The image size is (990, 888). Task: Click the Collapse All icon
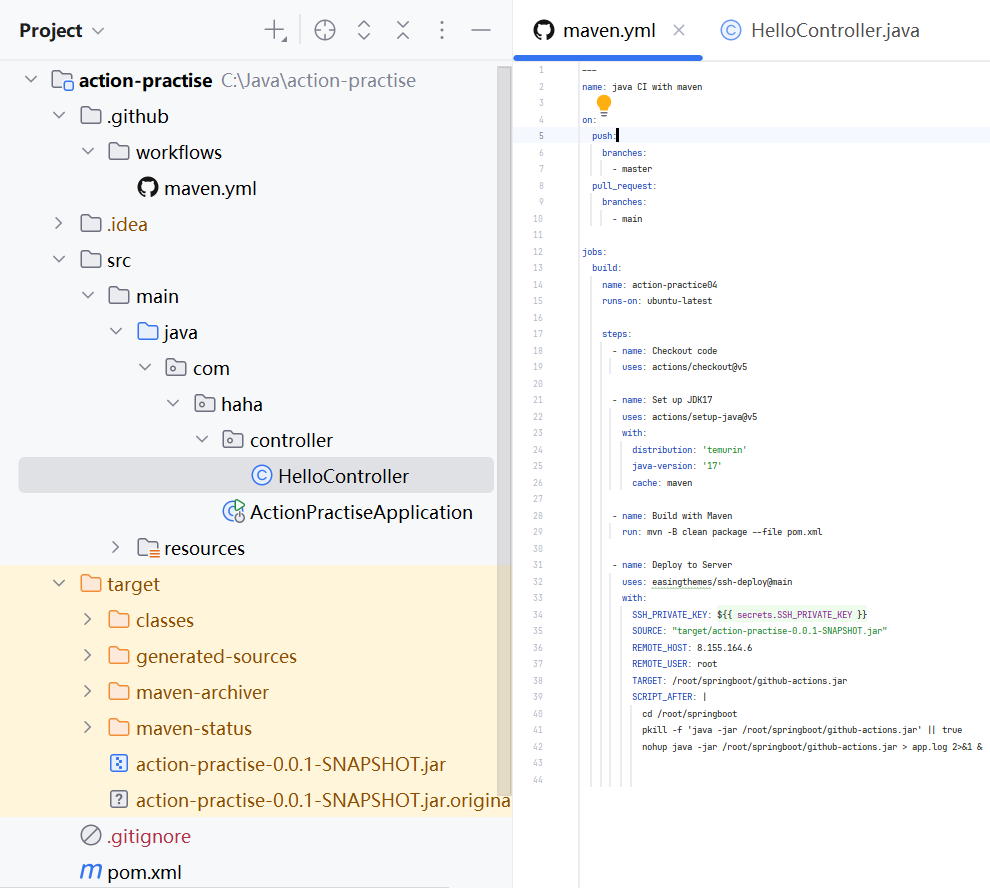point(403,30)
